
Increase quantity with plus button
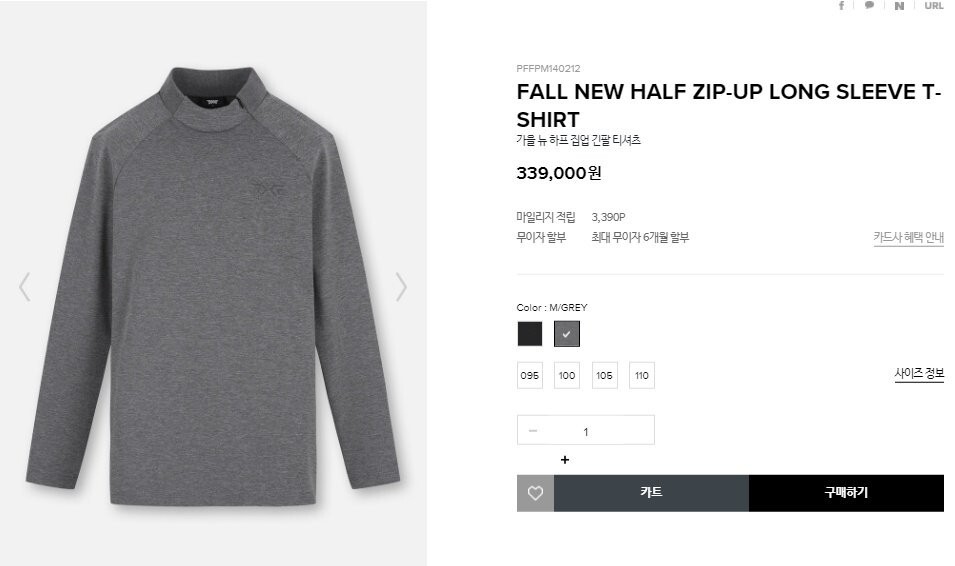click(565, 459)
